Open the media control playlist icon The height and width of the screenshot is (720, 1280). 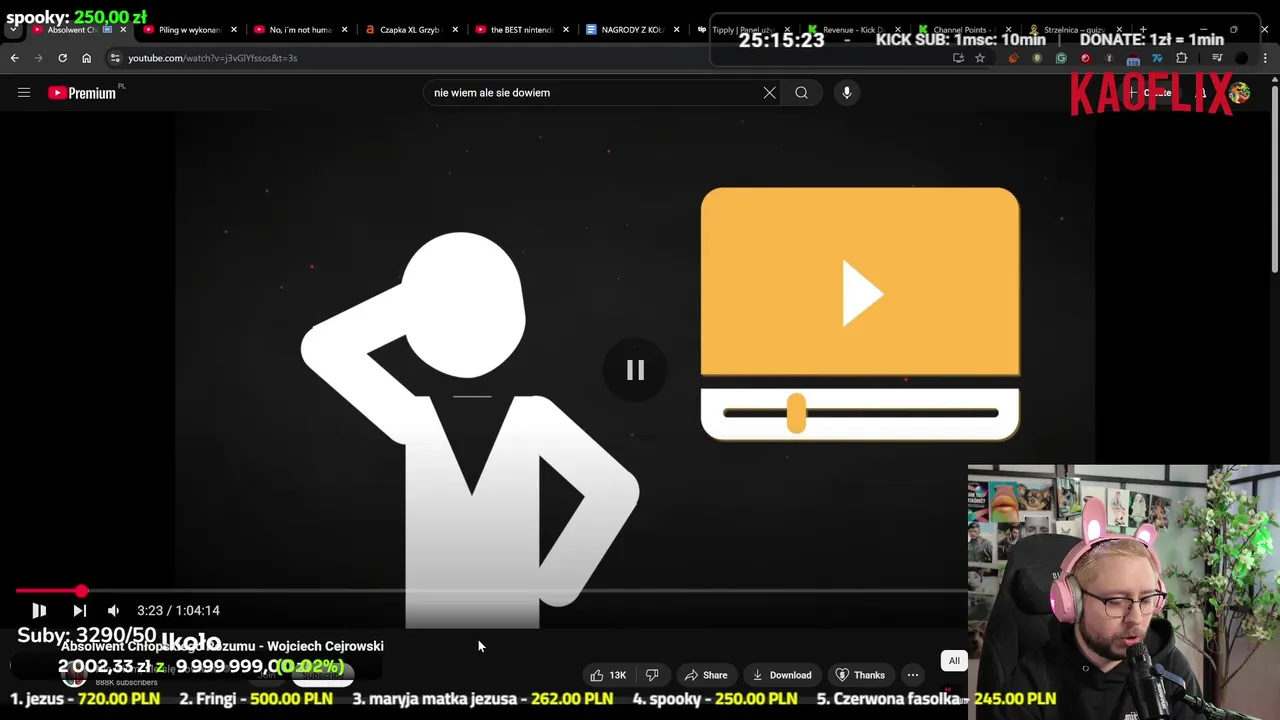pos(1217,58)
